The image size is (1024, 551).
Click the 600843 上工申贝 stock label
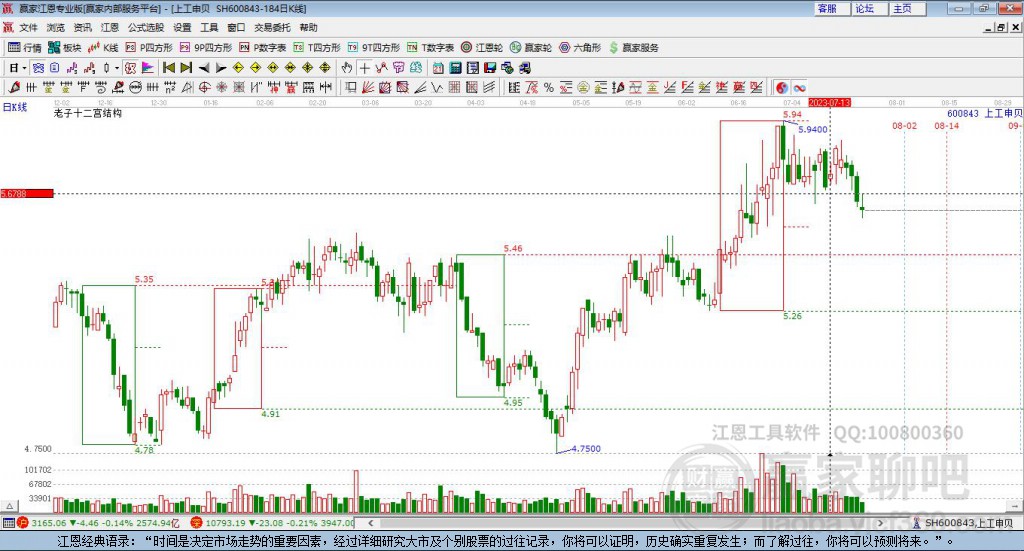point(984,114)
